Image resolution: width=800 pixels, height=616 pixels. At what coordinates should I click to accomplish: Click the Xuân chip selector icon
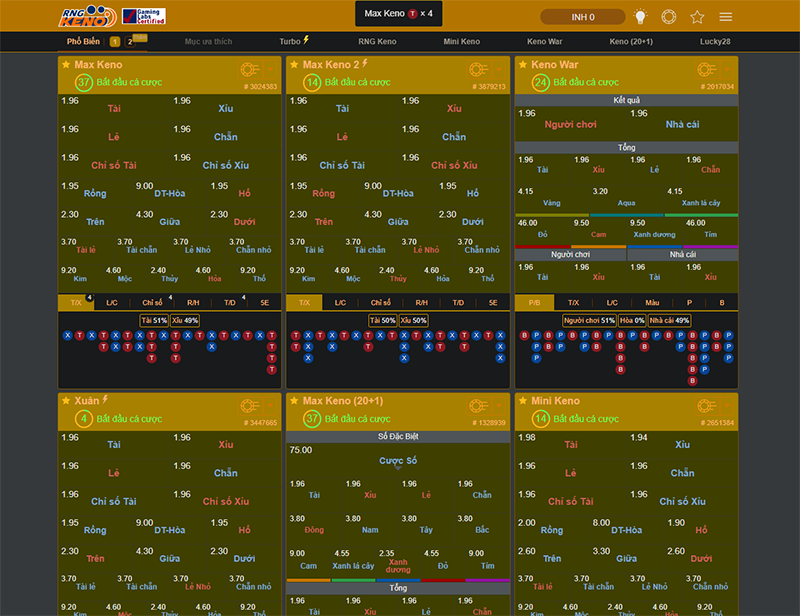click(x=249, y=406)
